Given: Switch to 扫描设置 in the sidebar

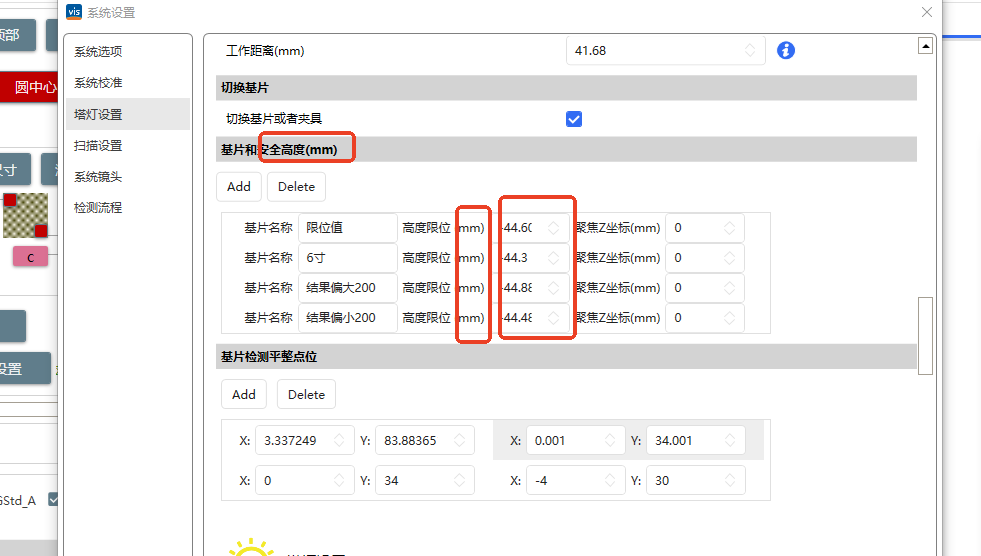Looking at the screenshot, I should [98, 146].
